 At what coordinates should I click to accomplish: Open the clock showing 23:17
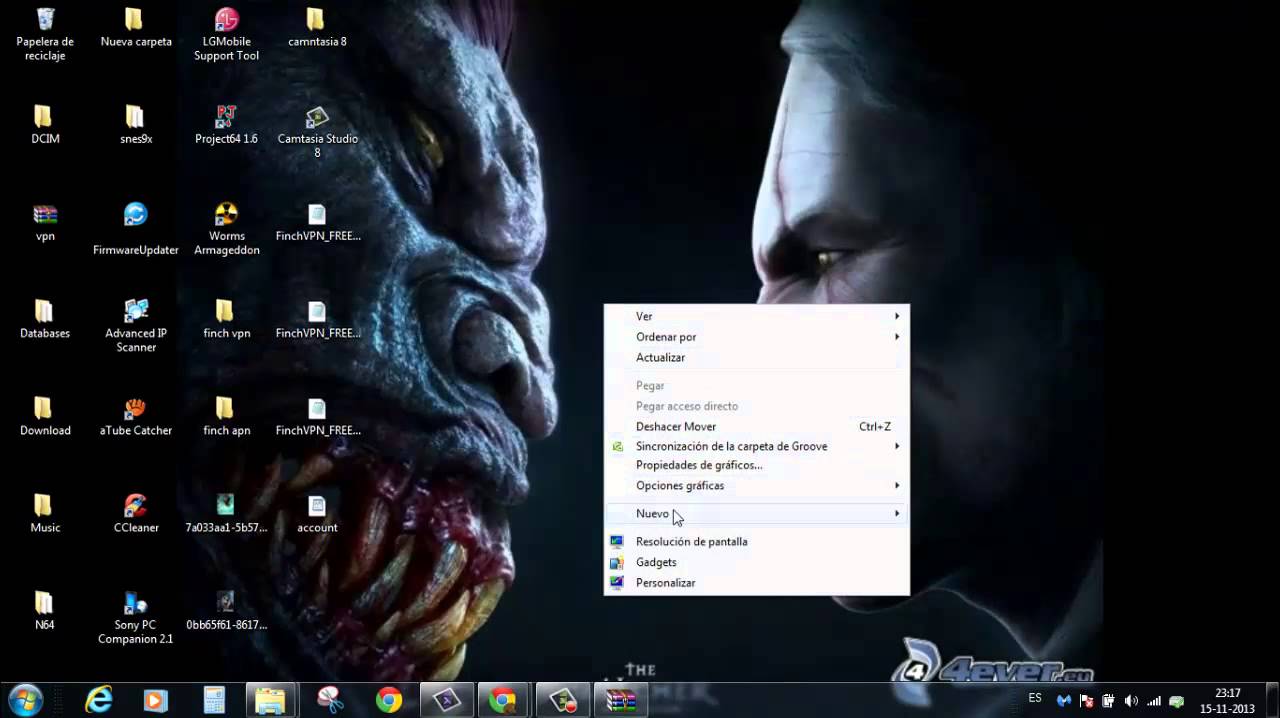1227,700
